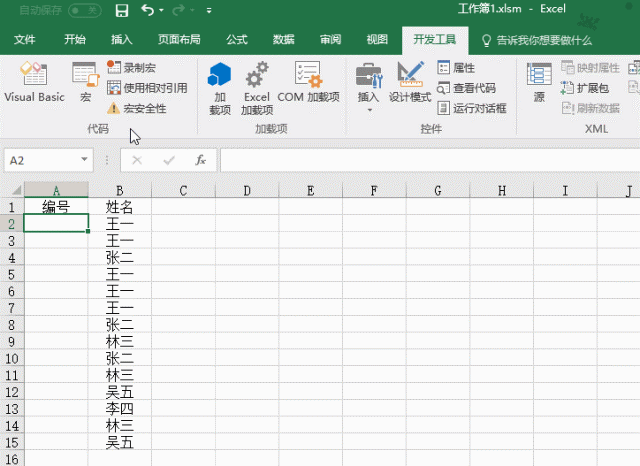Click cell B13 containing 李四

120,409
